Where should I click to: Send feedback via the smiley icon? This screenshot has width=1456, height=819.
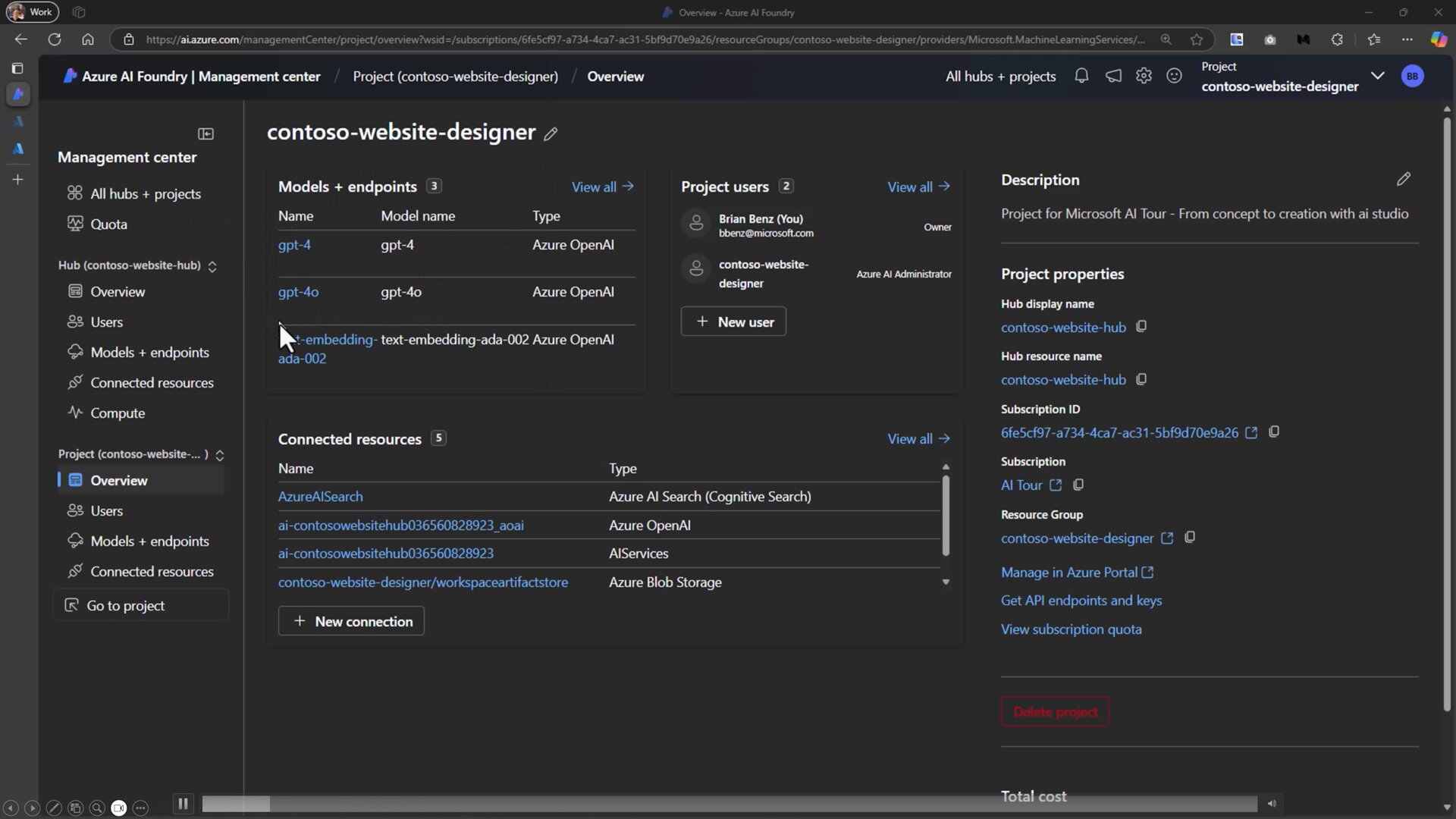[1174, 76]
